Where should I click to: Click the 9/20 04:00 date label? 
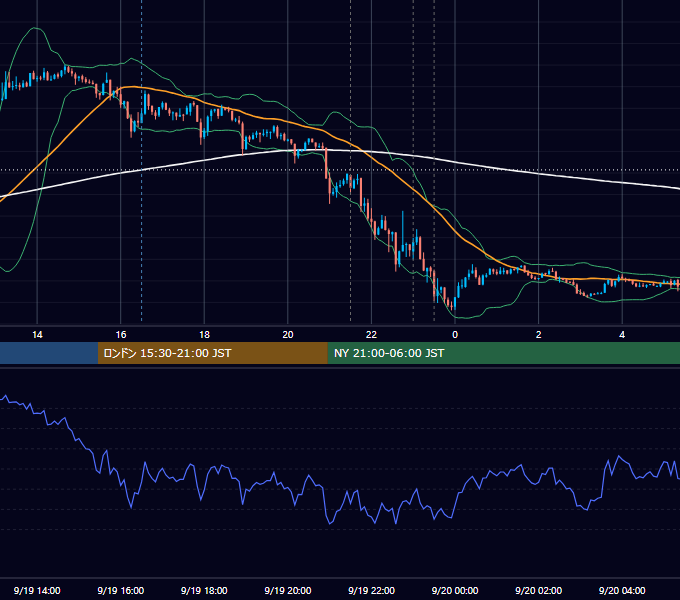click(622, 590)
